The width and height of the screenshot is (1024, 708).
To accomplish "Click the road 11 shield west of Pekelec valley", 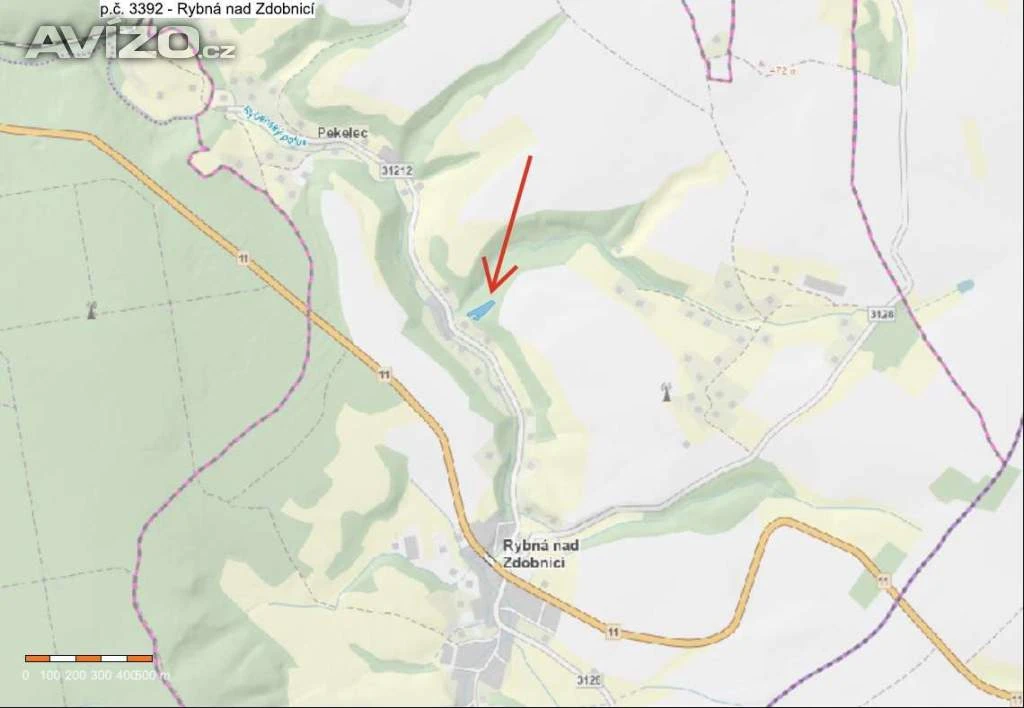I will 243,259.
